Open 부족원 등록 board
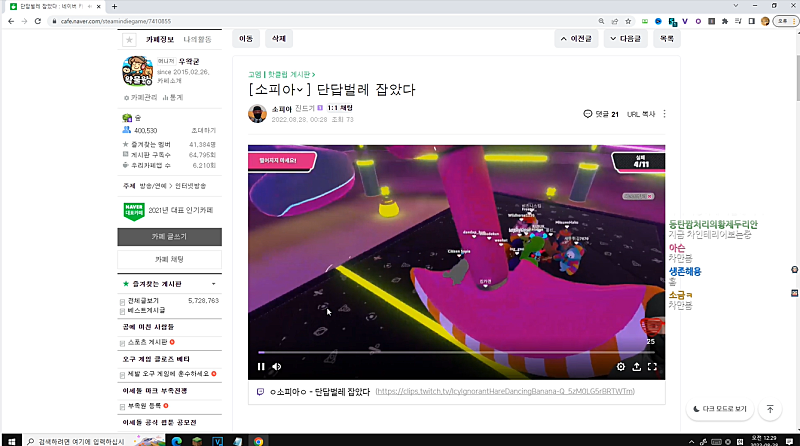This screenshot has height=446, width=800. tap(144, 406)
